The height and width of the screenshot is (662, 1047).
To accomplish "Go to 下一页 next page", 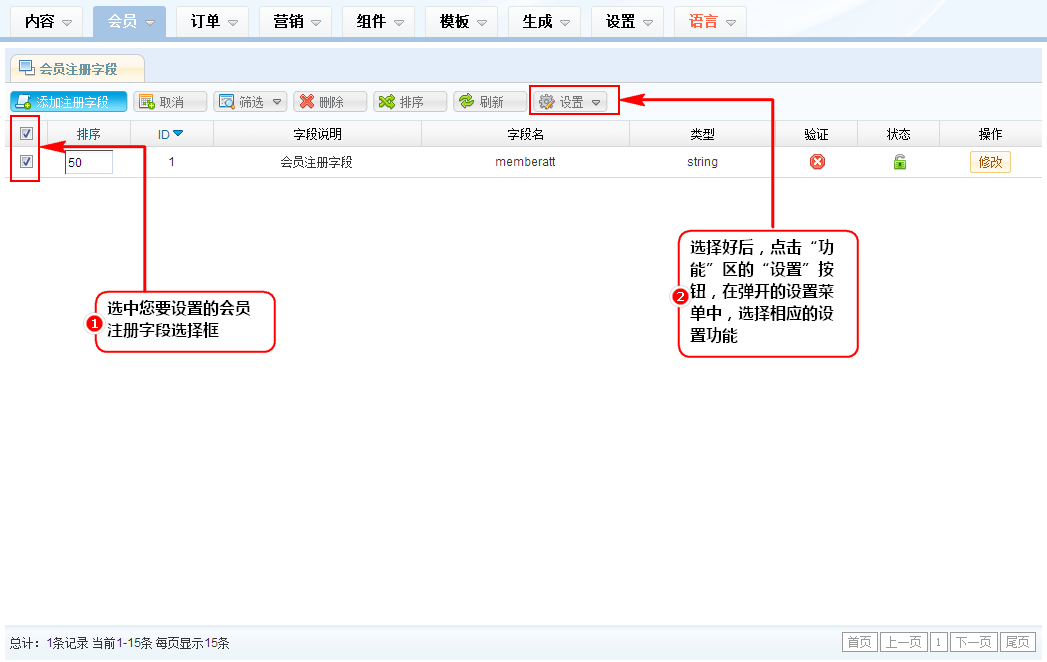I will 973,642.
